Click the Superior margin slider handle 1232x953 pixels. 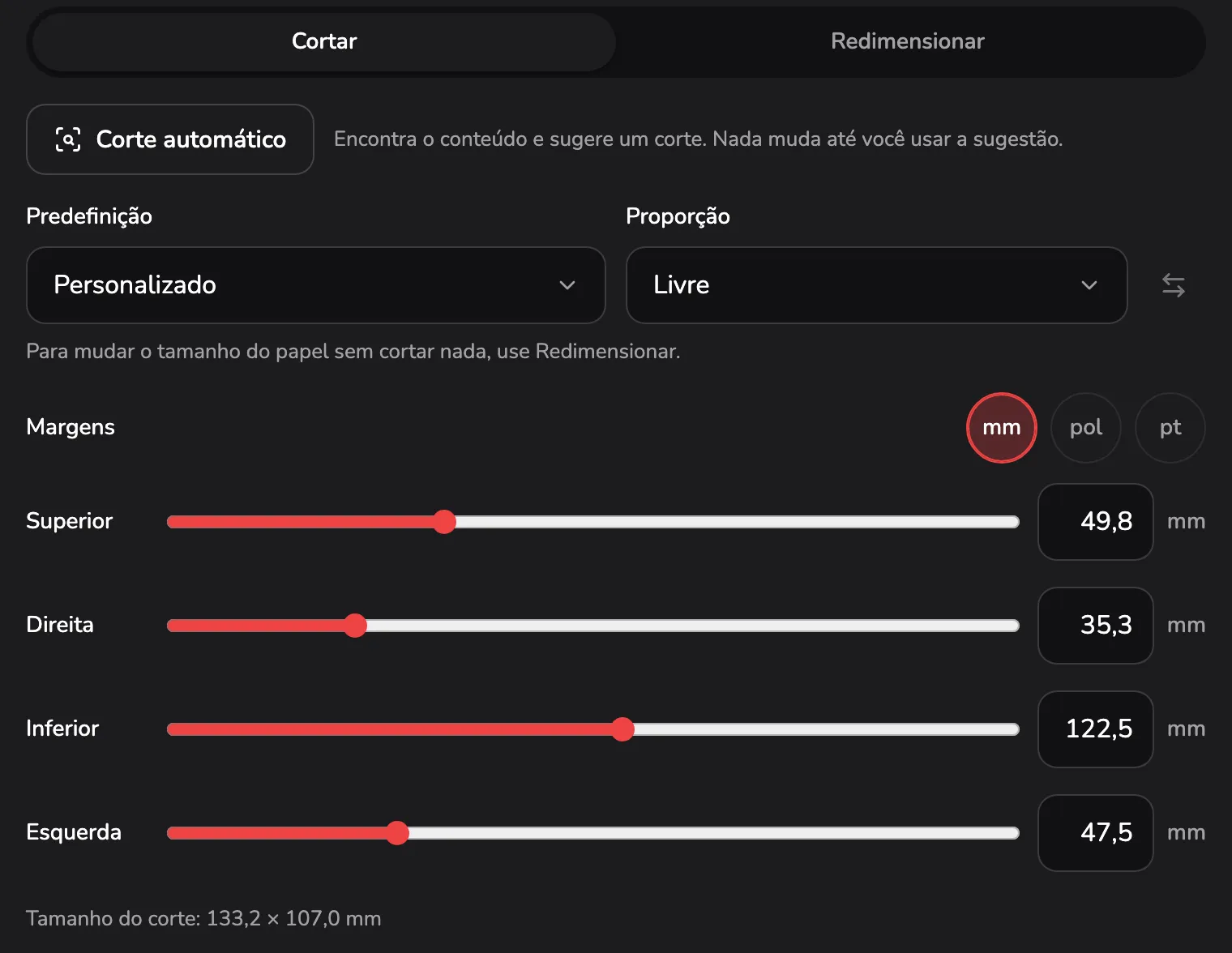444,522
